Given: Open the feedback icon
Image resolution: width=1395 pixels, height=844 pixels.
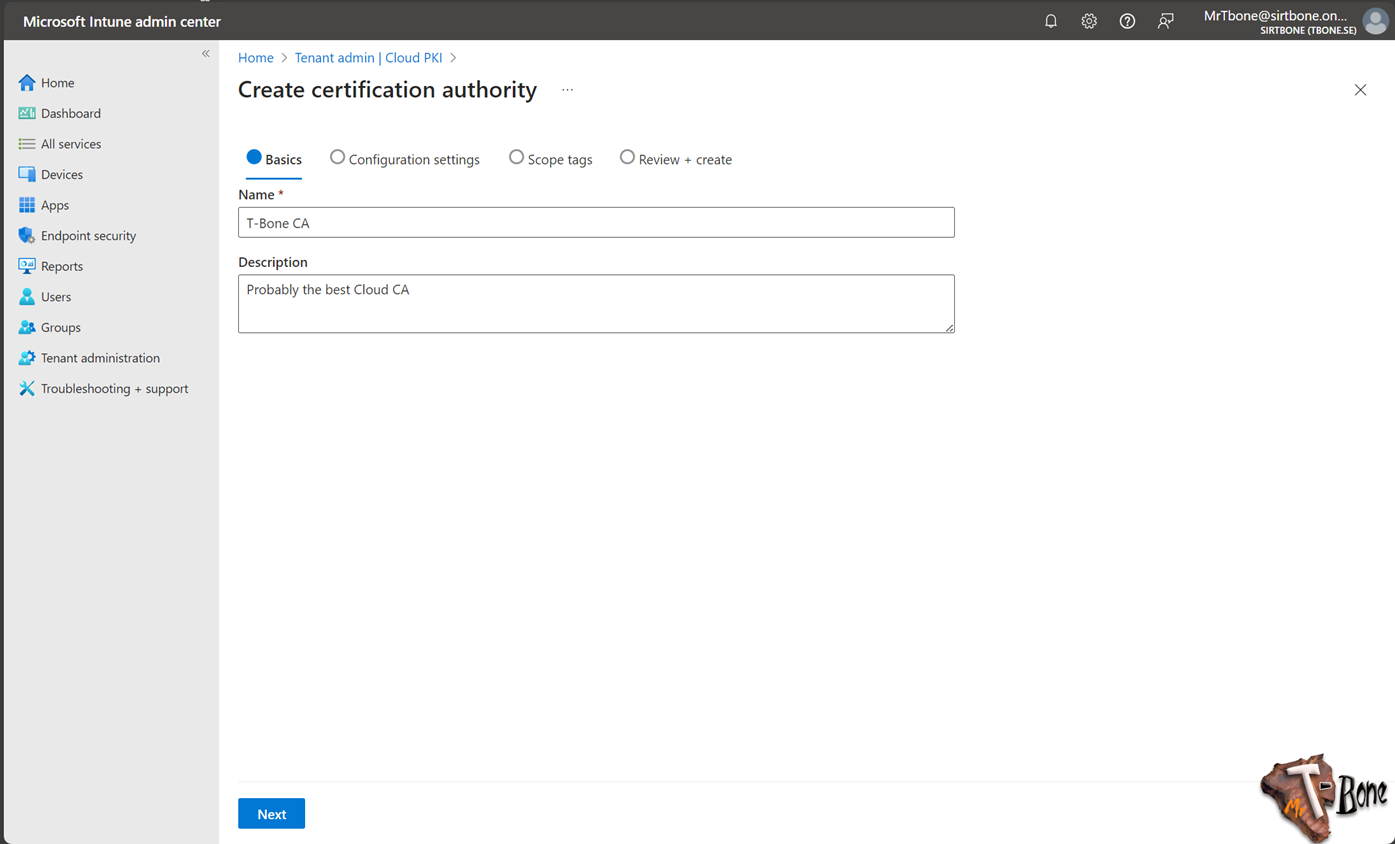Looking at the screenshot, I should point(1165,20).
